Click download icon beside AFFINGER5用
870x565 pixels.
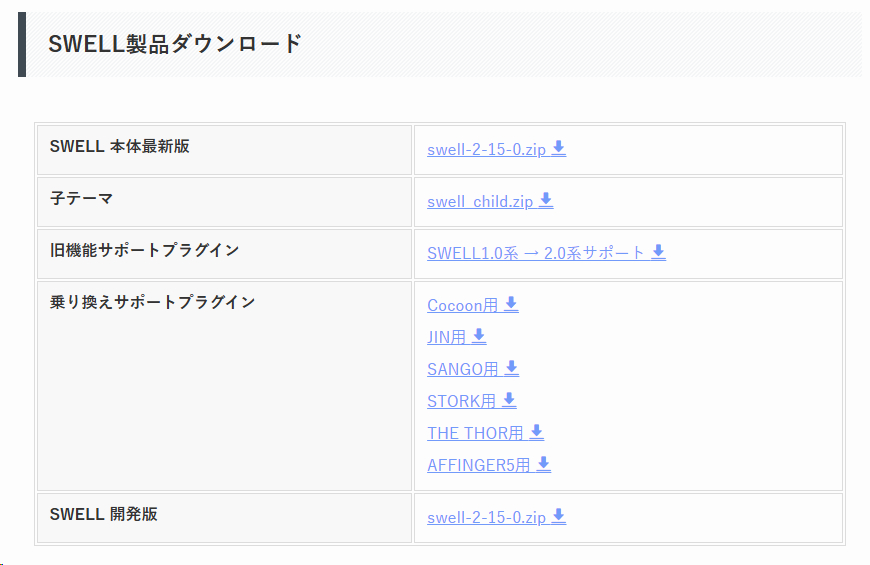click(x=543, y=465)
